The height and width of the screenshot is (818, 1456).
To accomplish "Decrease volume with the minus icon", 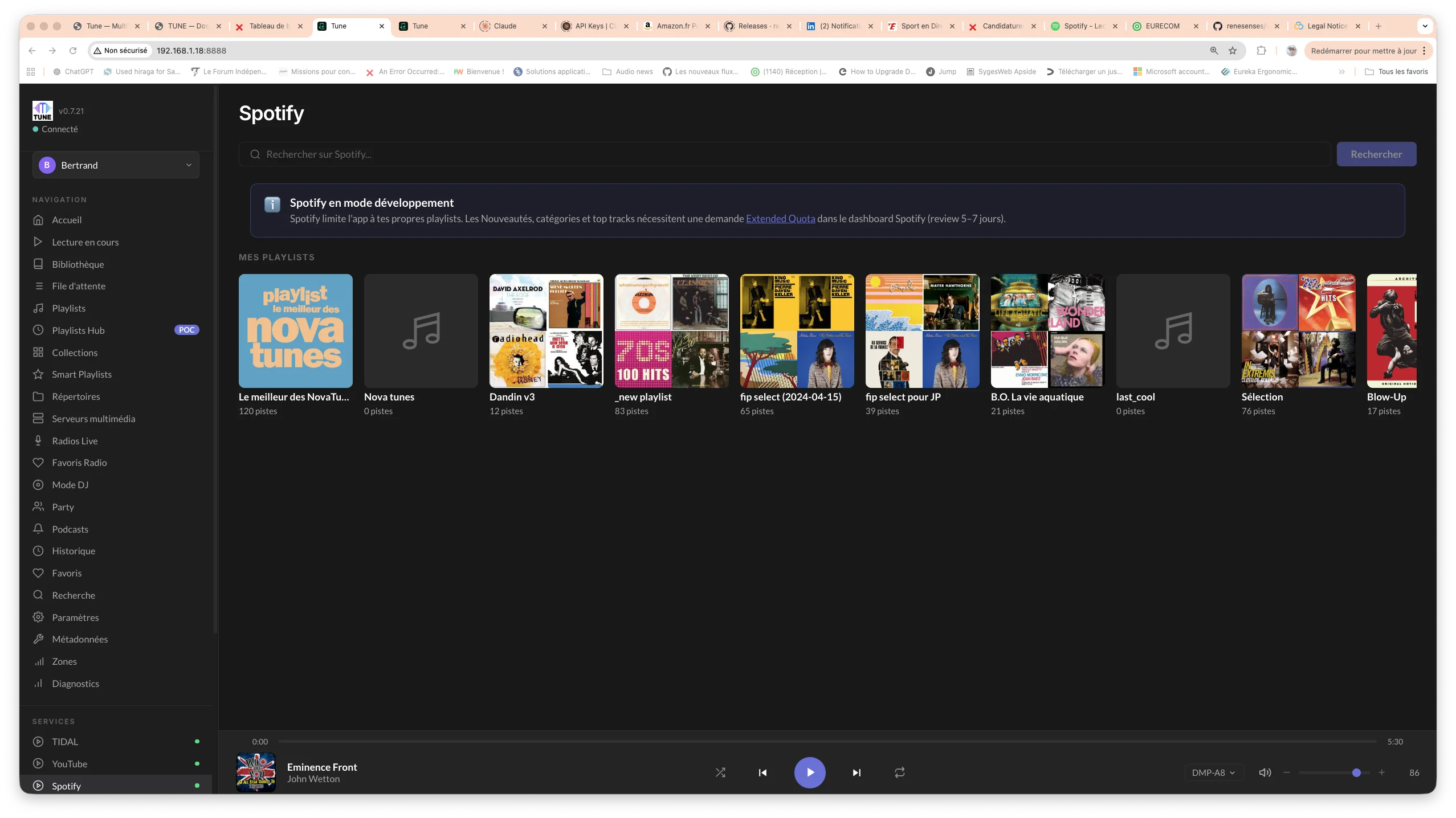I will coord(1286,772).
